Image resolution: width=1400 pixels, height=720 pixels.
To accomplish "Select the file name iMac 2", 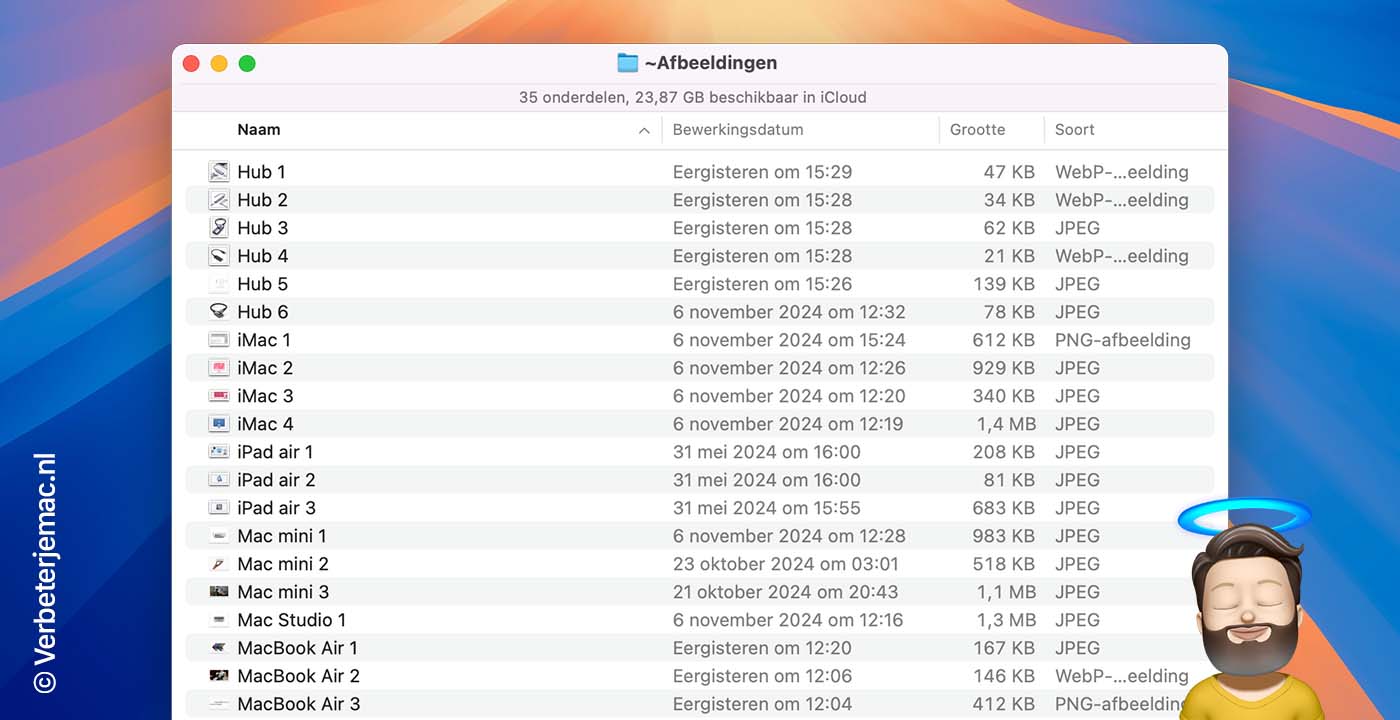I will [x=265, y=368].
